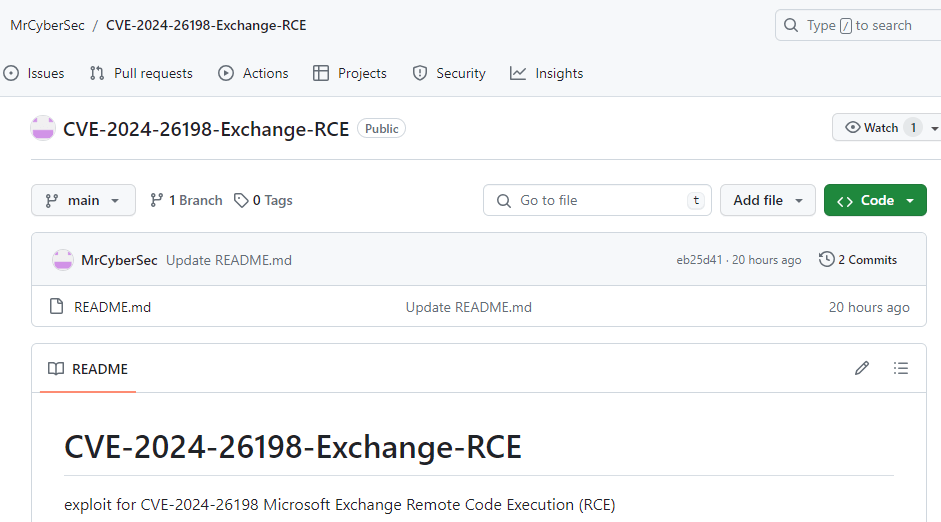The height and width of the screenshot is (522, 941).
Task: Open the Insights tab
Action: [547, 73]
